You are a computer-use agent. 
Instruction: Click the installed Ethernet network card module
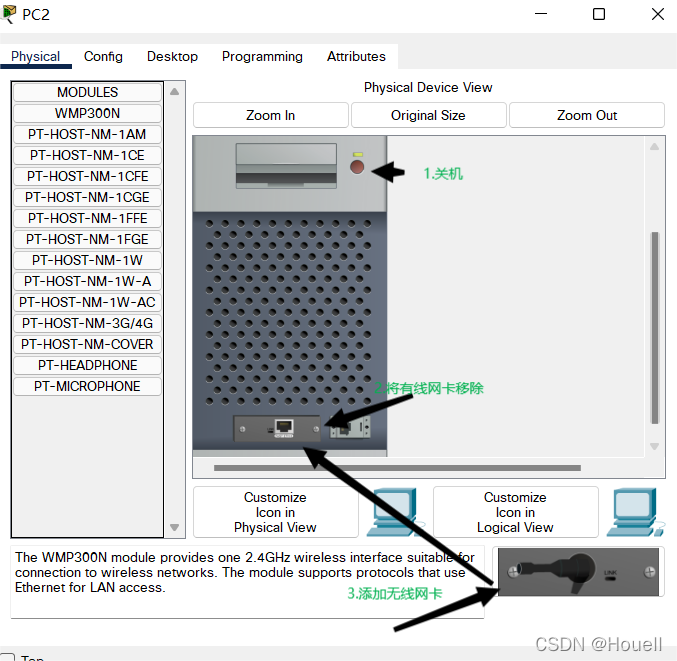click(277, 428)
